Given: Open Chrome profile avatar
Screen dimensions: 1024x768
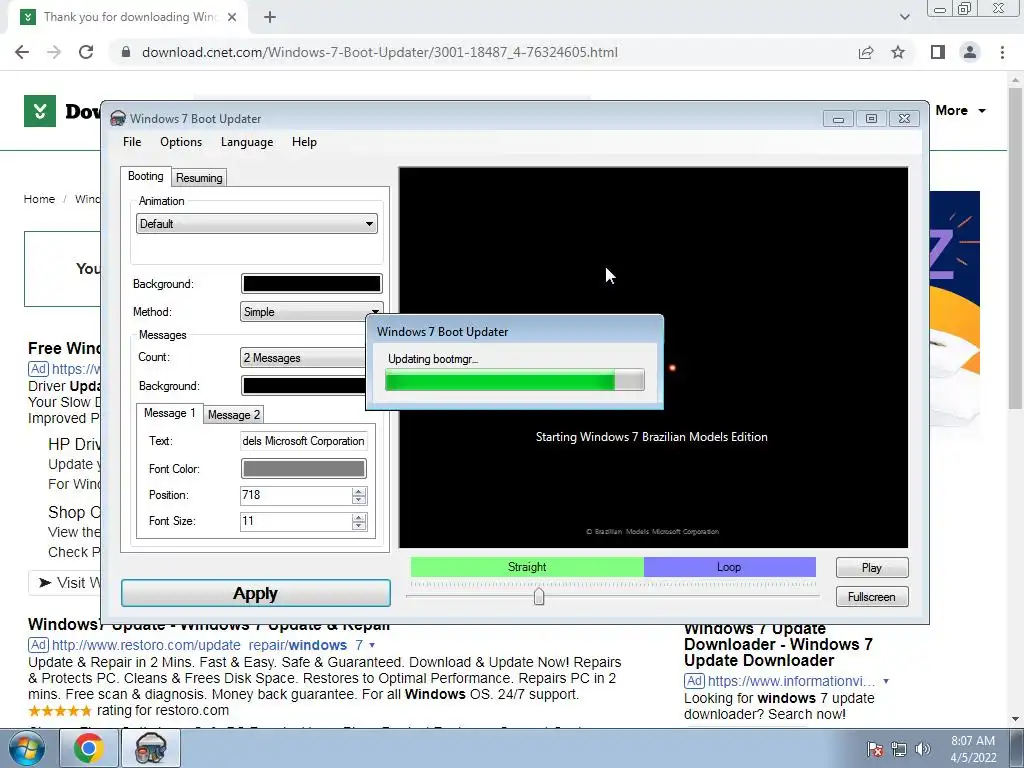Looking at the screenshot, I should (x=970, y=52).
